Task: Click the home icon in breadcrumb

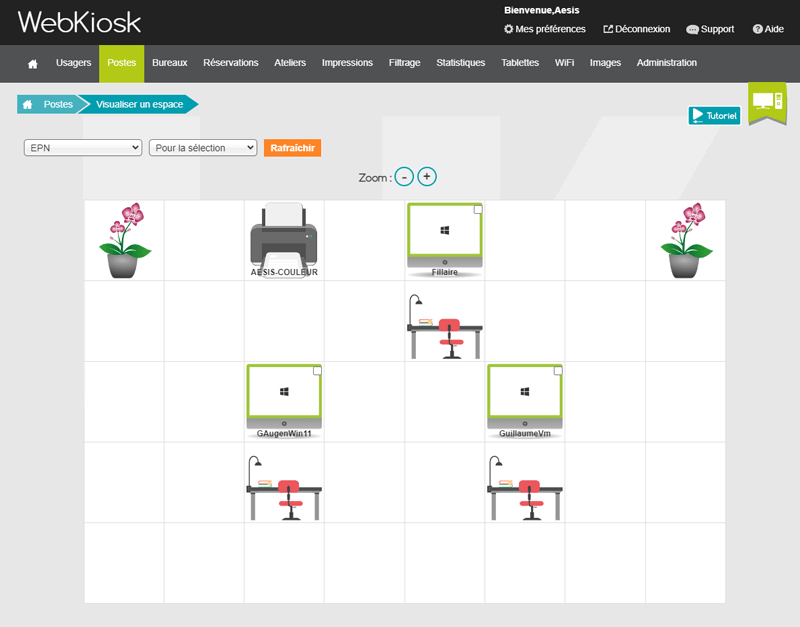Action: tap(28, 105)
